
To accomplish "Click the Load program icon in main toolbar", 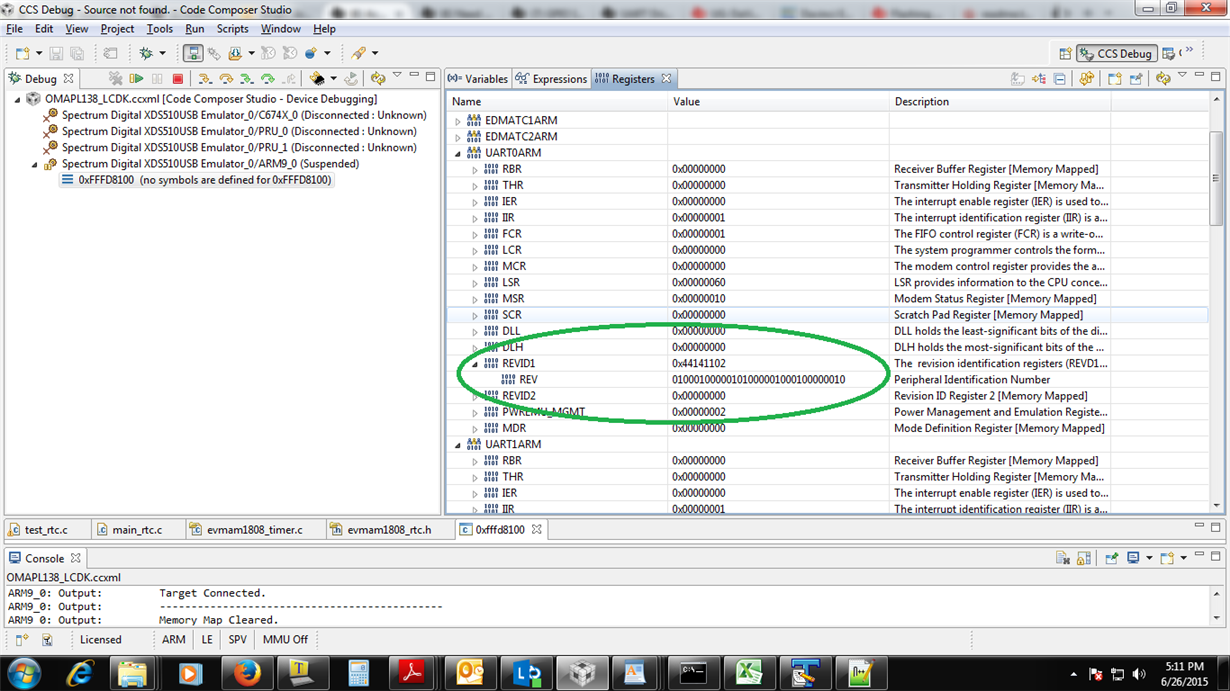I will tap(235, 53).
